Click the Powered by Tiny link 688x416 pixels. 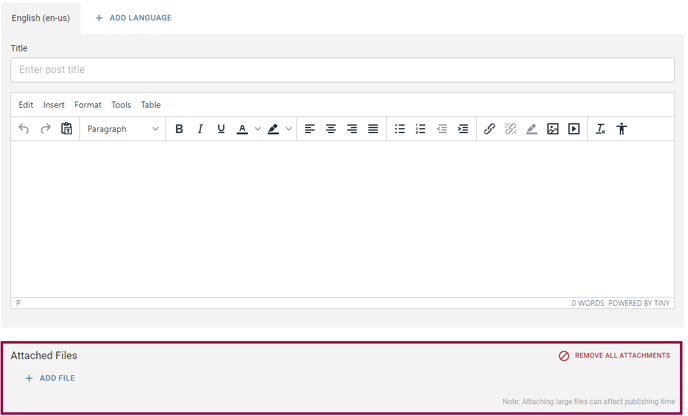coord(639,303)
